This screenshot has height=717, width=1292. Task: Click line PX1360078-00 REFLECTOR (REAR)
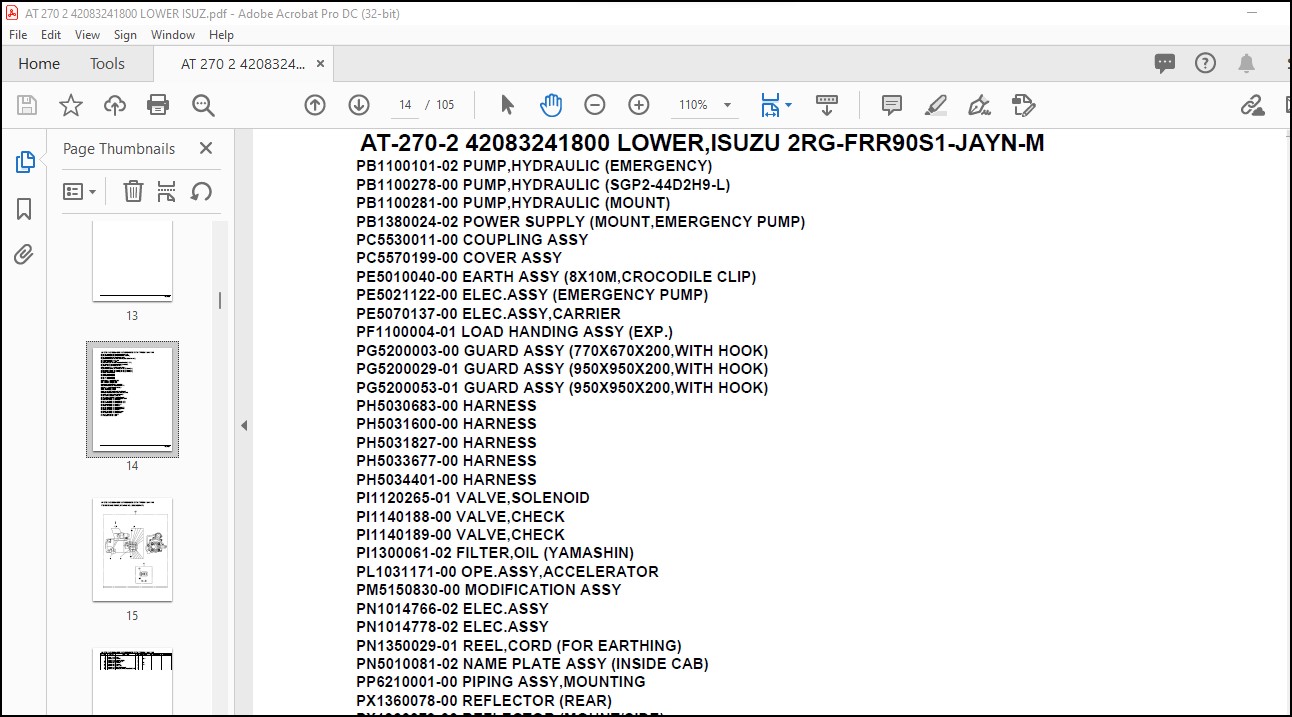(484, 701)
